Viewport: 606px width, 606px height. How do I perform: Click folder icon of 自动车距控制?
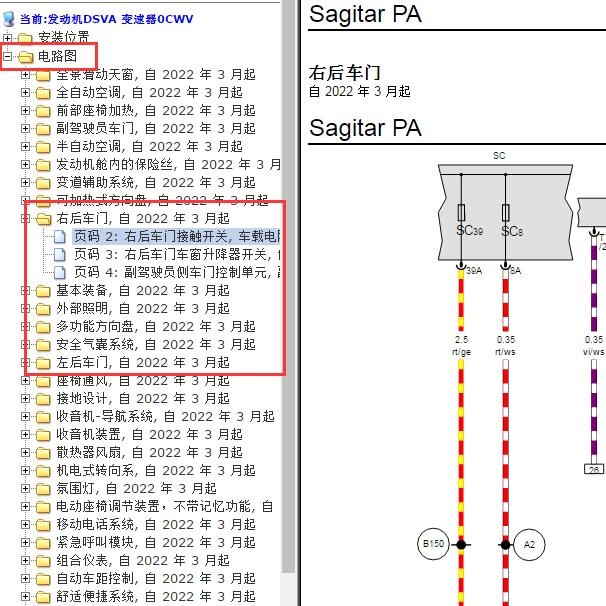pyautogui.click(x=43, y=579)
